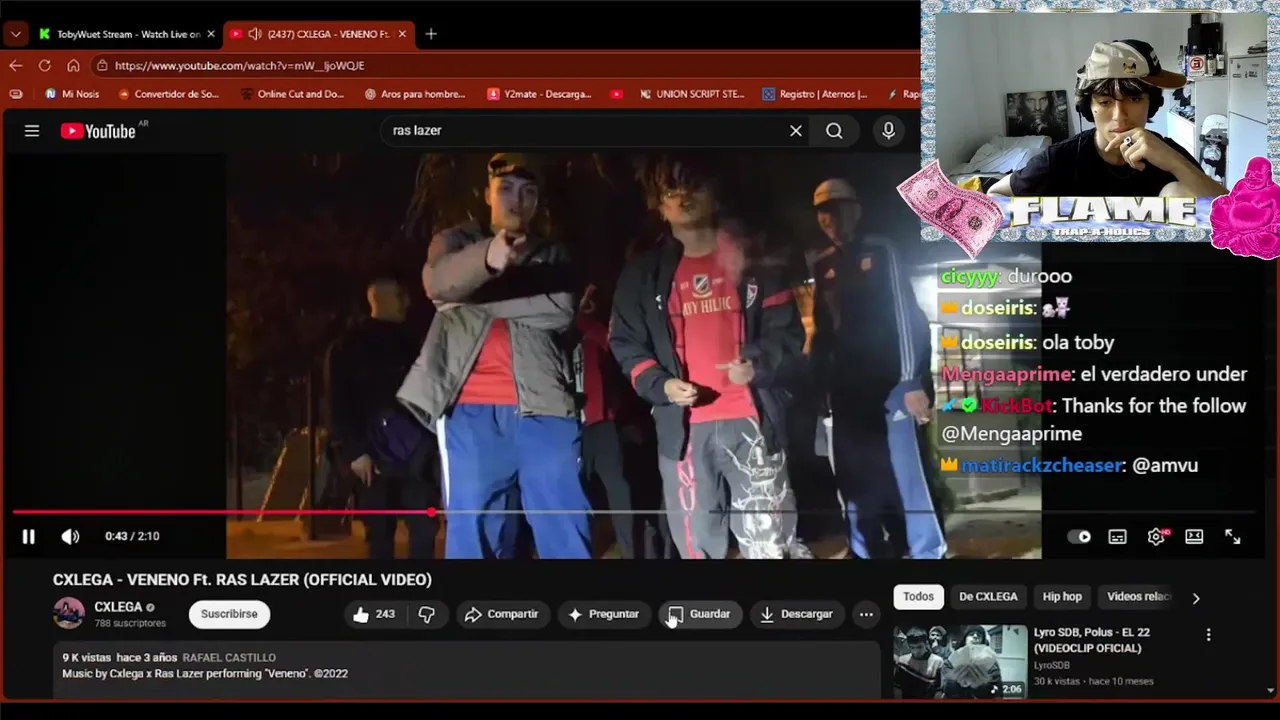Dislike the video with the thumbs-down icon
The width and height of the screenshot is (1280, 720).
coord(426,614)
